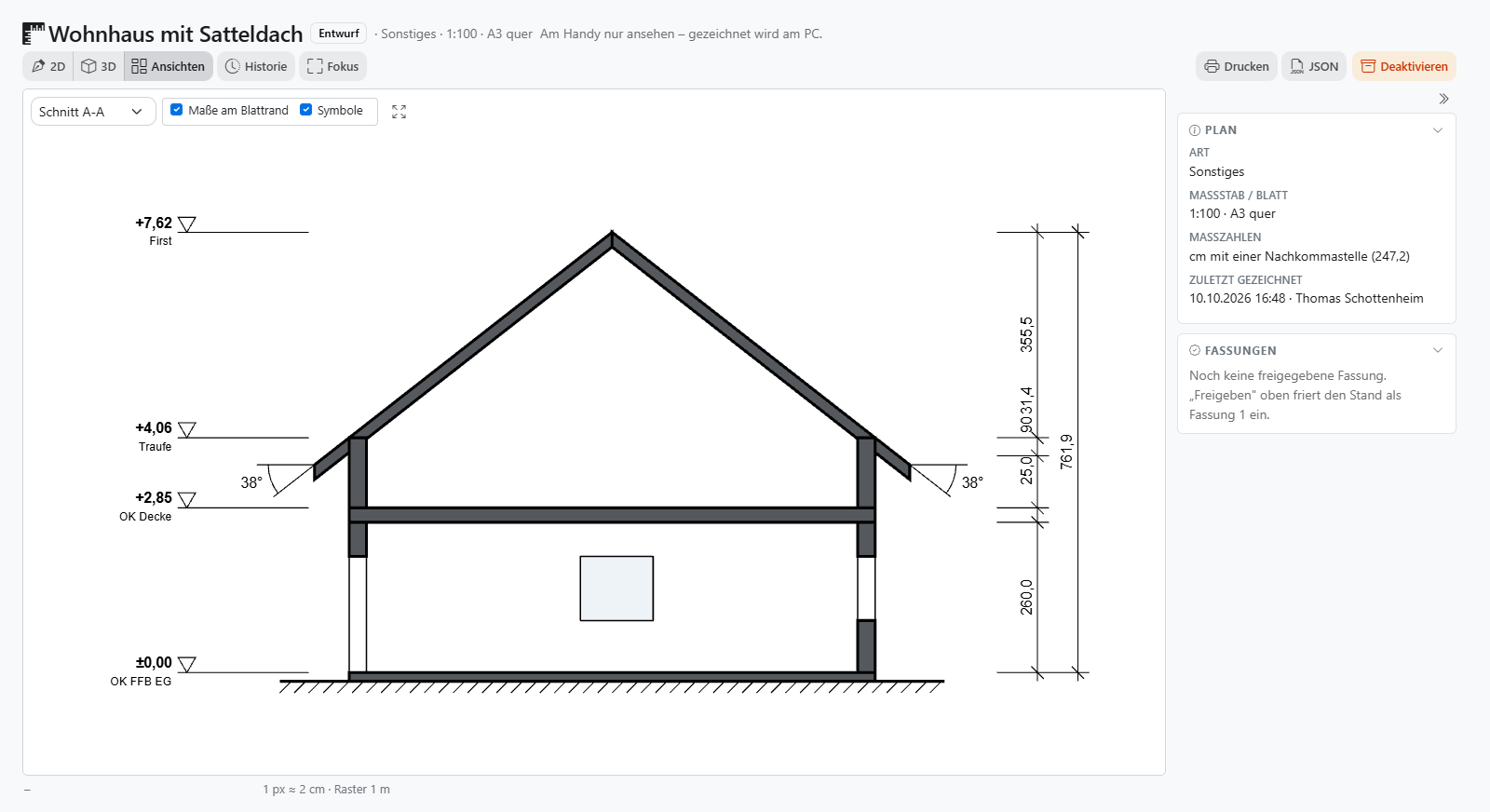Click the Traufe level marker triangle
The image size is (1490, 812).
pos(187,429)
